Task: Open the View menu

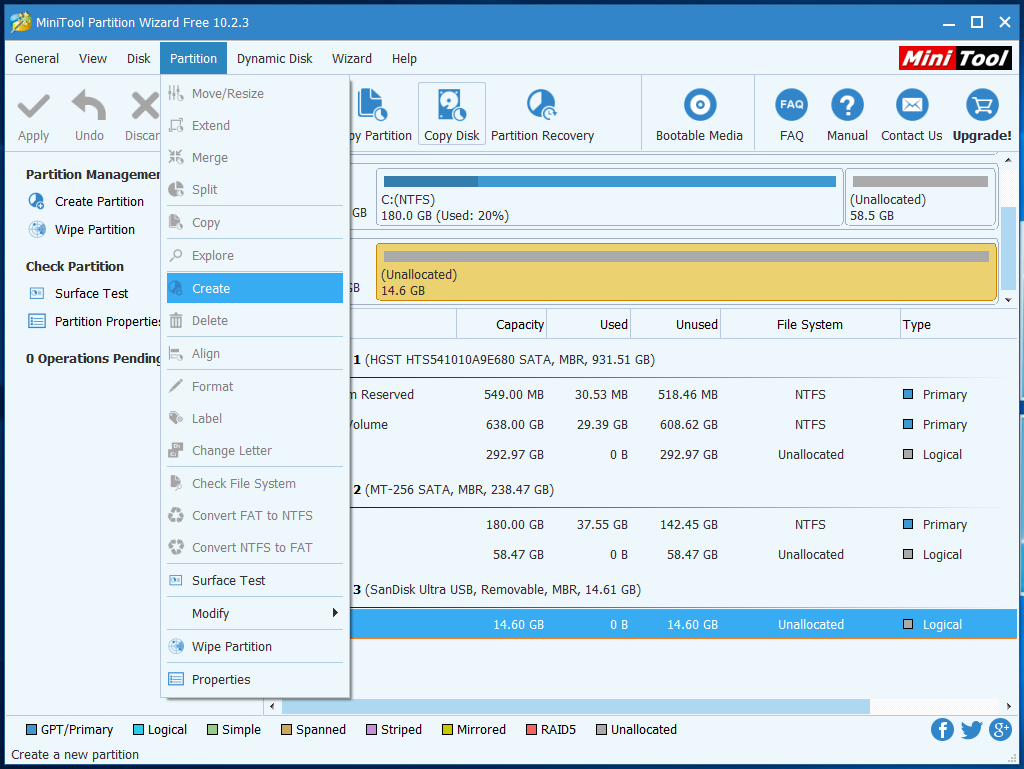Action: pyautogui.click(x=93, y=59)
